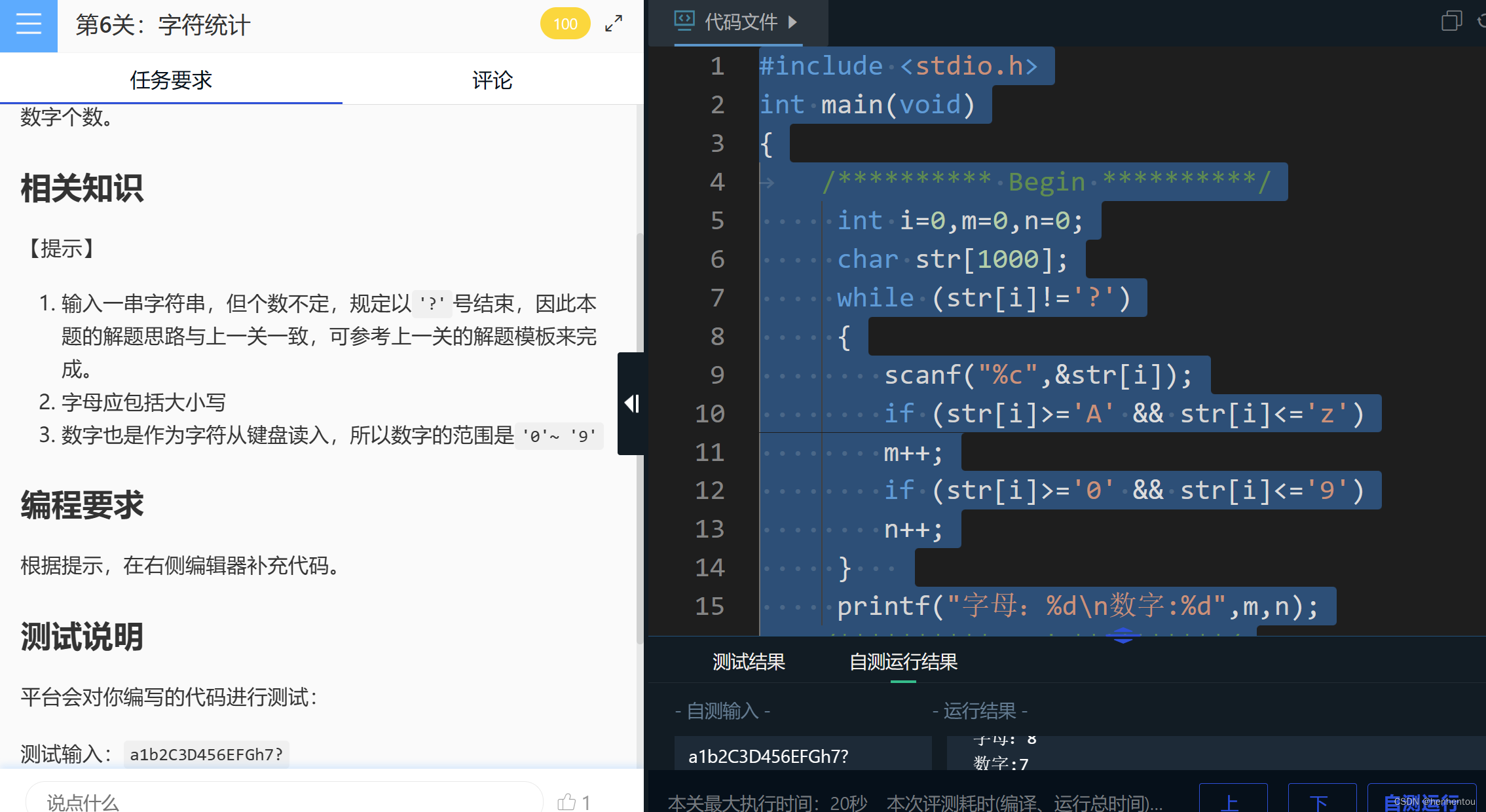Click the 自测运行 button

coord(1421,800)
